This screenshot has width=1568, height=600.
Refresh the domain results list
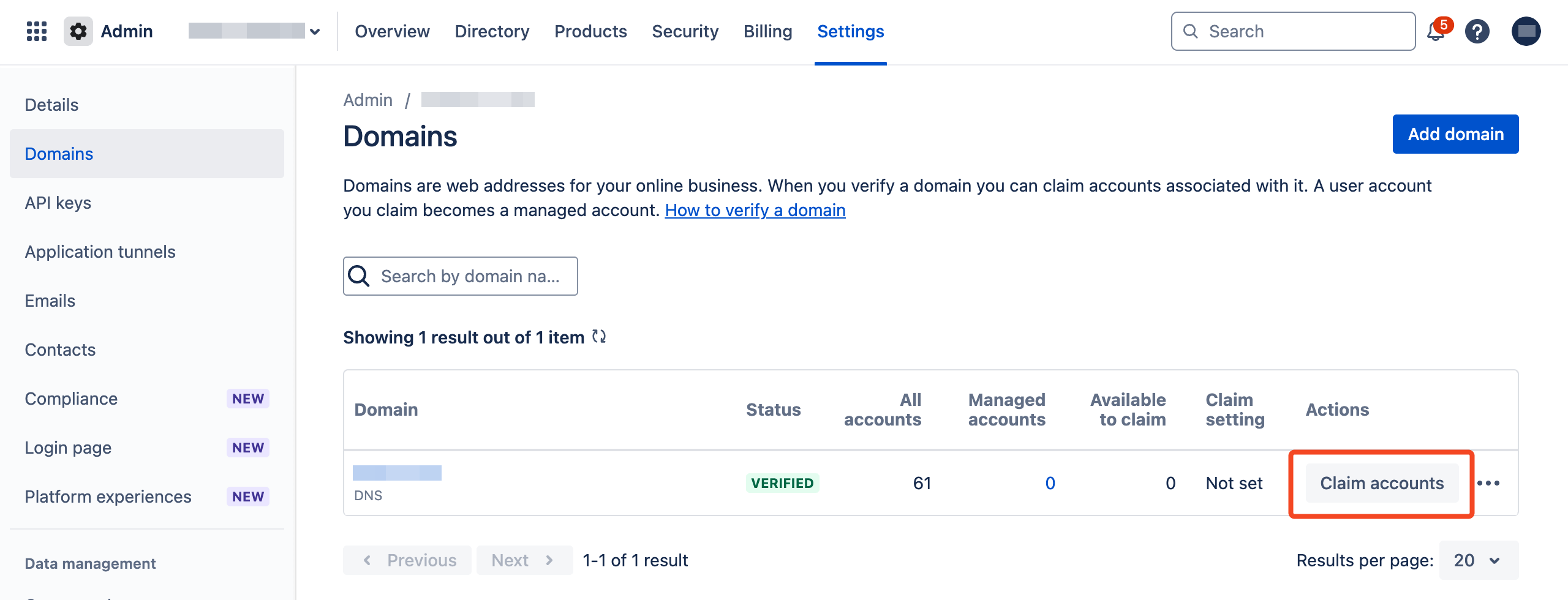[599, 337]
